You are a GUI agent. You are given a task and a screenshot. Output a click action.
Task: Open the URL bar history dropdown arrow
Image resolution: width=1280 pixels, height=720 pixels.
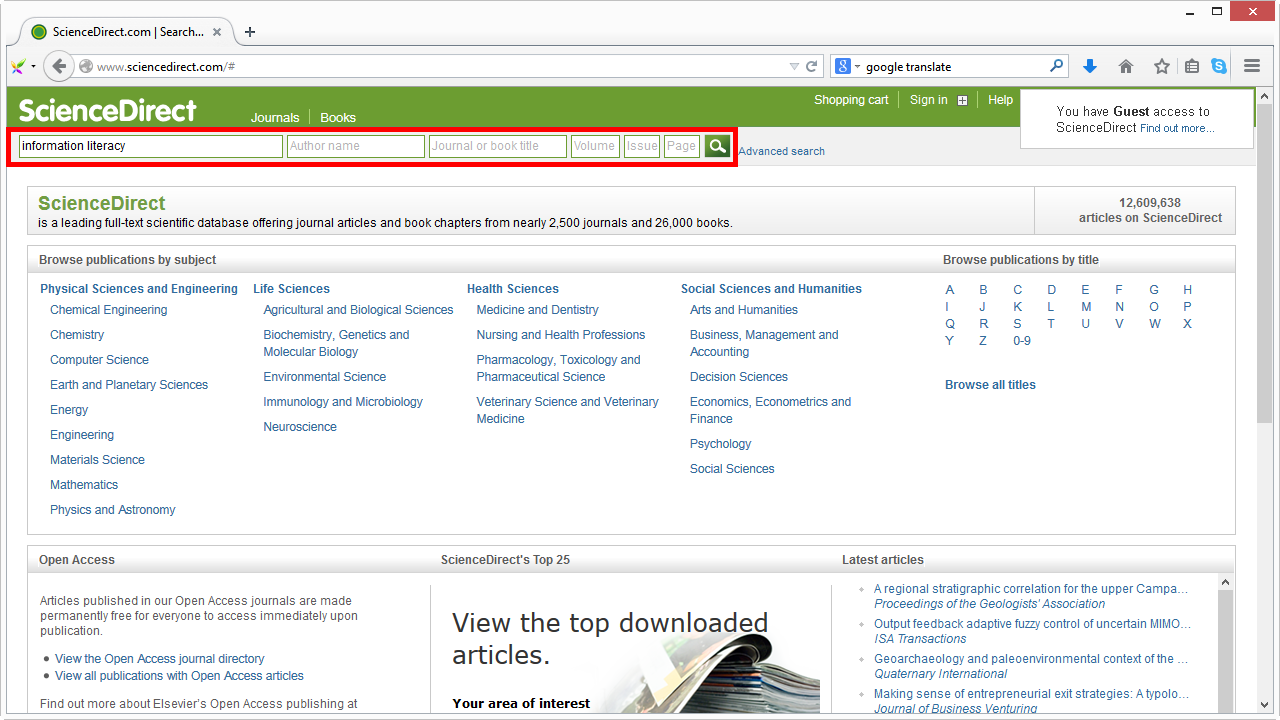(x=794, y=67)
